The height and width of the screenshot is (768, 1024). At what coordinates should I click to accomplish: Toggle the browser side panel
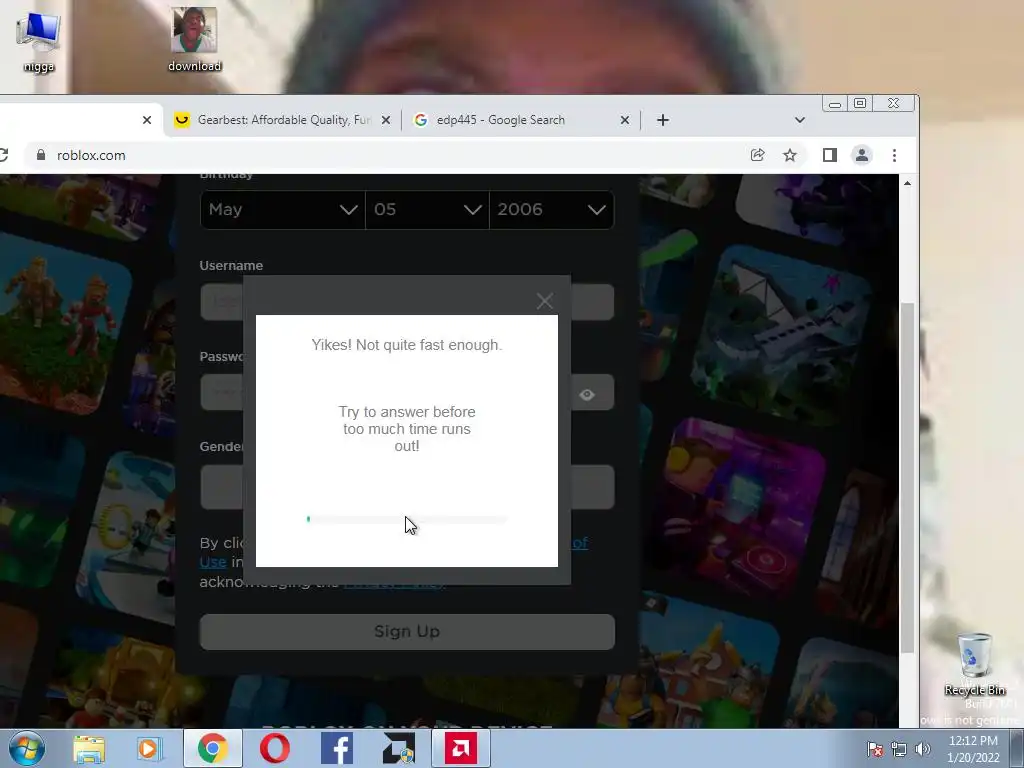coord(829,155)
